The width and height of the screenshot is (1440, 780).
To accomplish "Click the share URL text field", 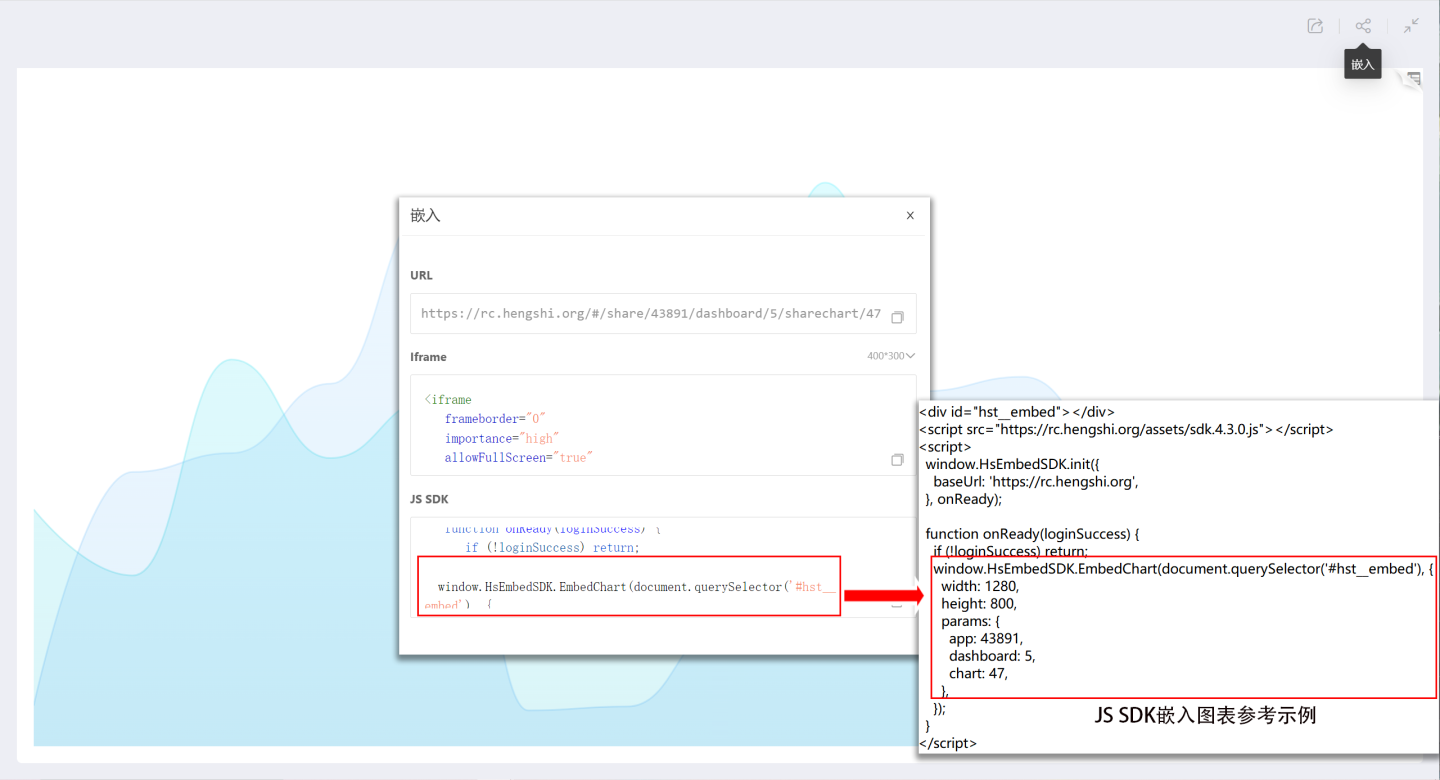I will tap(650, 313).
